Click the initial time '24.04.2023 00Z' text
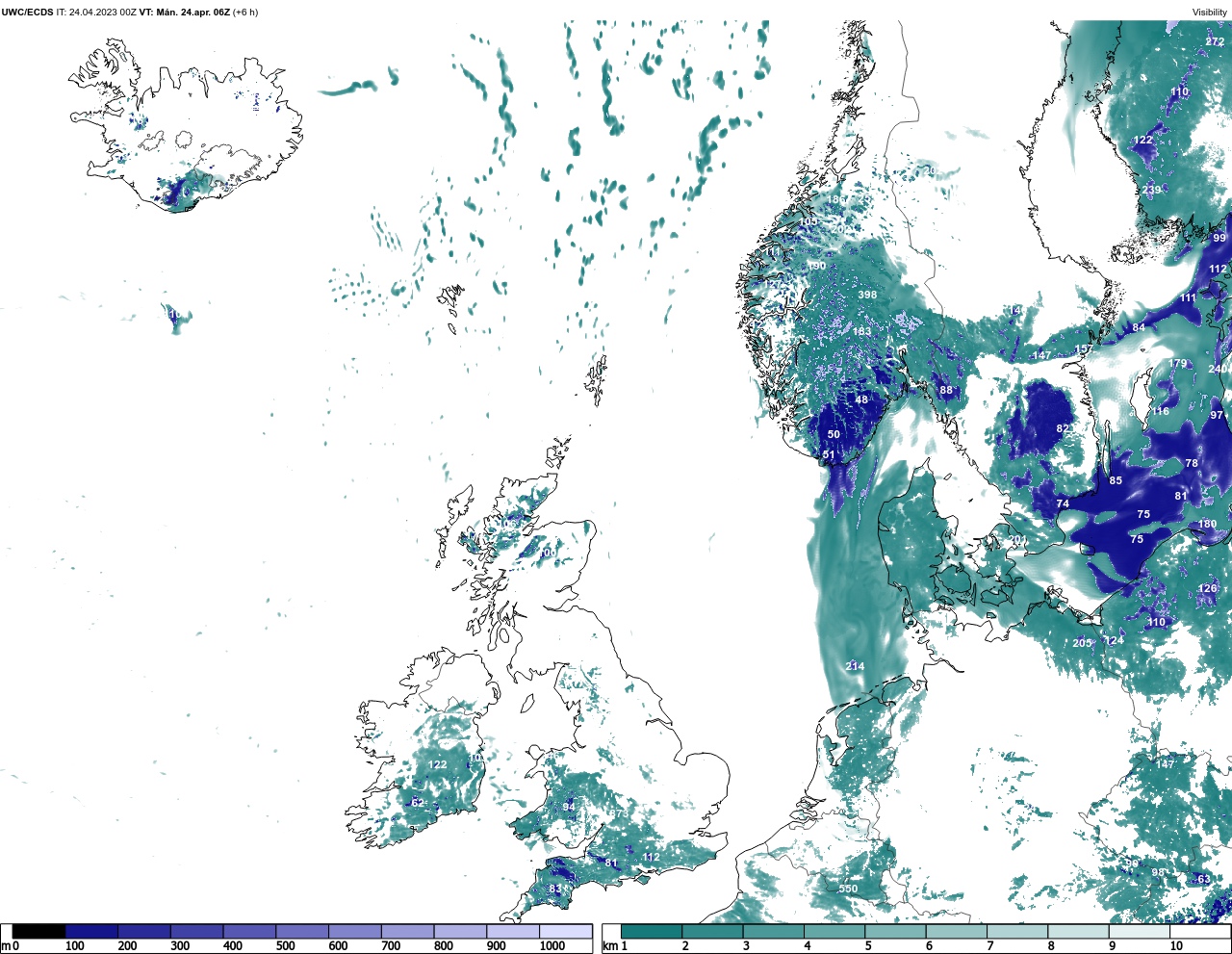The width and height of the screenshot is (1232, 954). (x=102, y=12)
